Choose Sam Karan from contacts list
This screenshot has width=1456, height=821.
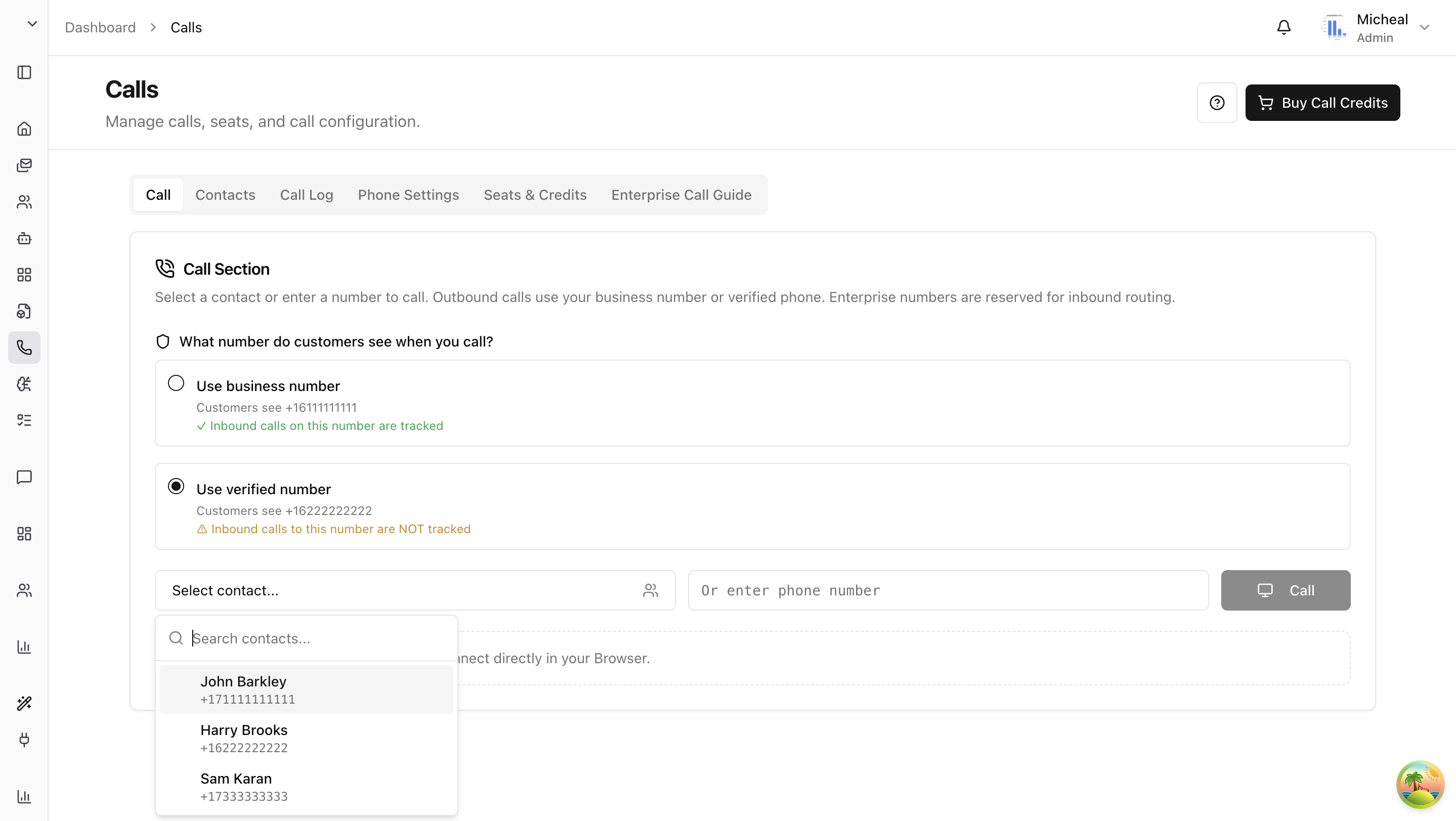pos(307,787)
